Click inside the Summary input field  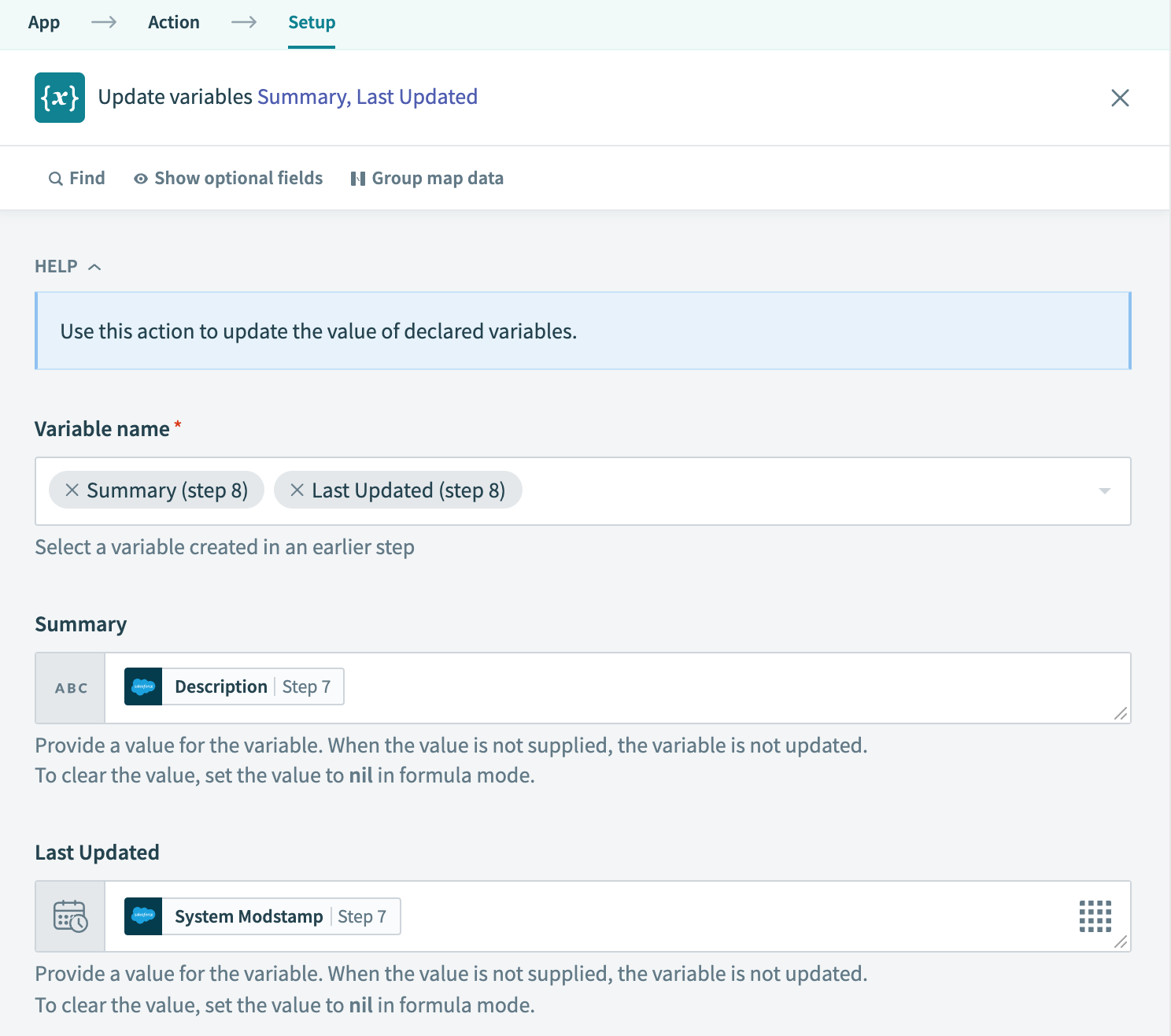(708, 687)
